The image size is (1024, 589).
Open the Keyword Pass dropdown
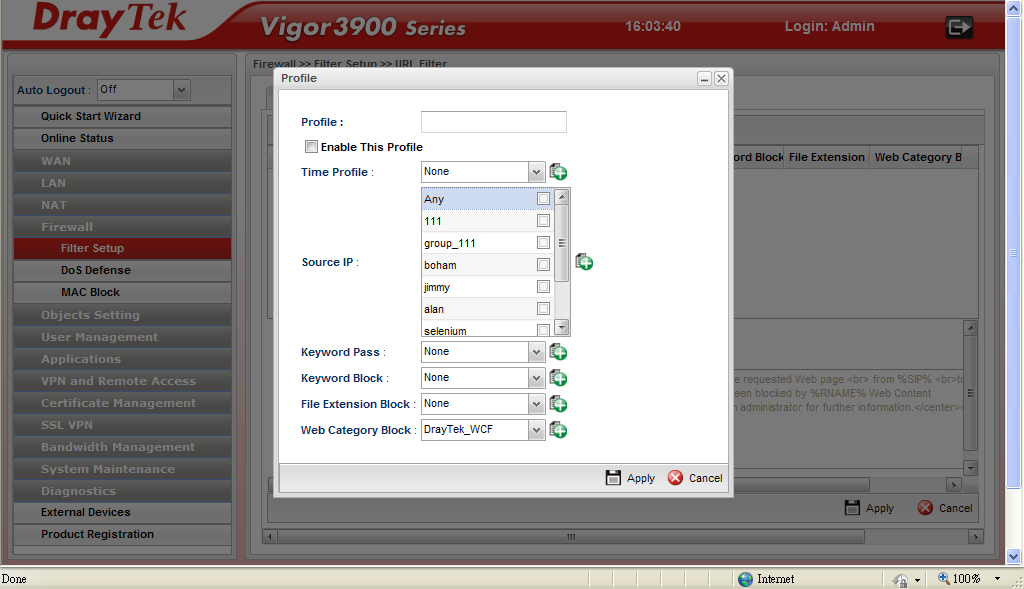coord(536,353)
